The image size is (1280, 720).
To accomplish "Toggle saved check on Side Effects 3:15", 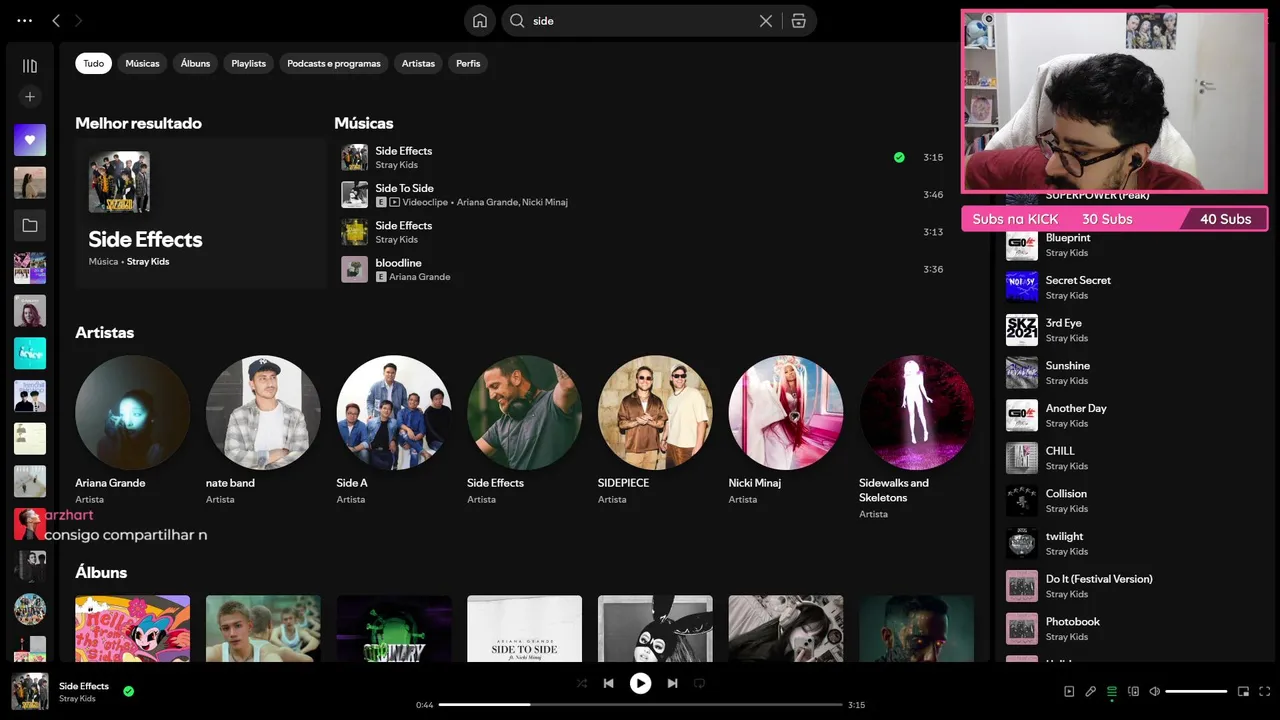I will click(899, 157).
